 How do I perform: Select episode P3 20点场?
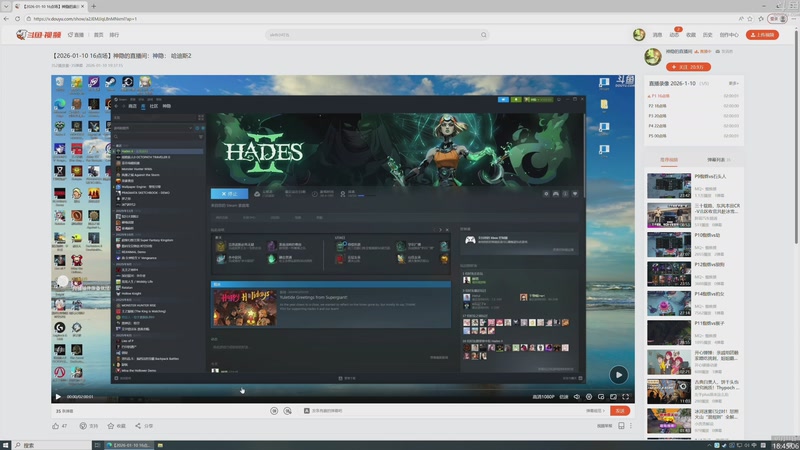pos(693,116)
